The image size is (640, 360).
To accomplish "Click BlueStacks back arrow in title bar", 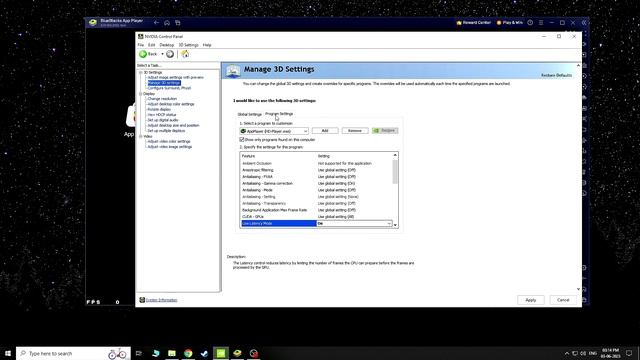I will (156, 23).
